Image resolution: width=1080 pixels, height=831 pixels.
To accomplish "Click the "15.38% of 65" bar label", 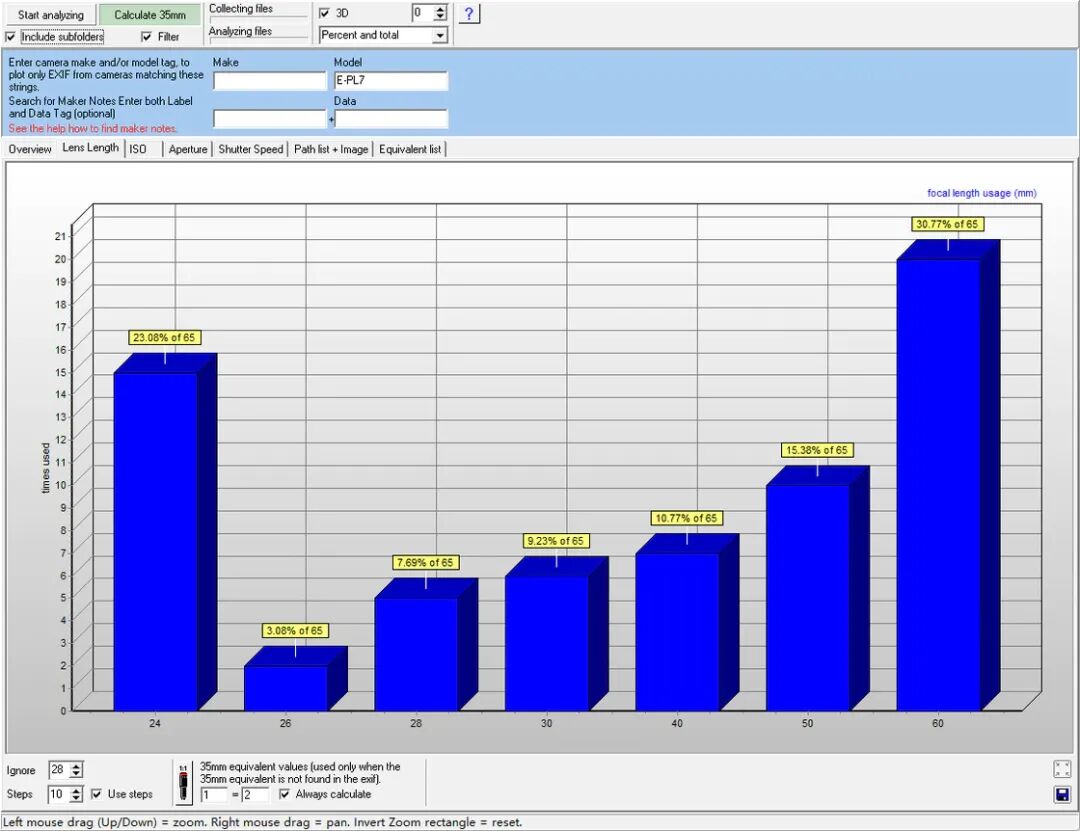I will [x=817, y=450].
